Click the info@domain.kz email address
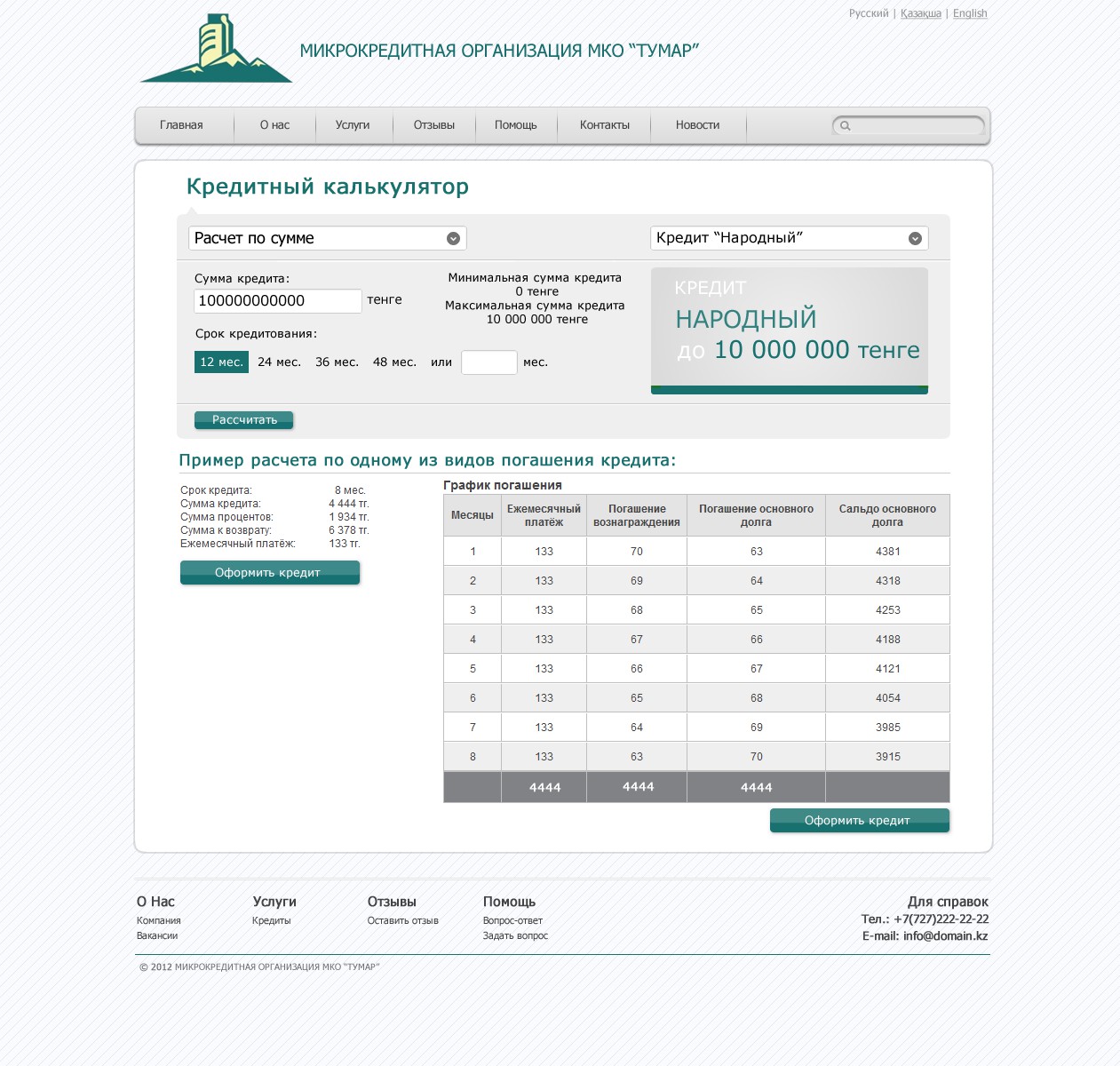The image size is (1120, 1066). click(x=946, y=936)
